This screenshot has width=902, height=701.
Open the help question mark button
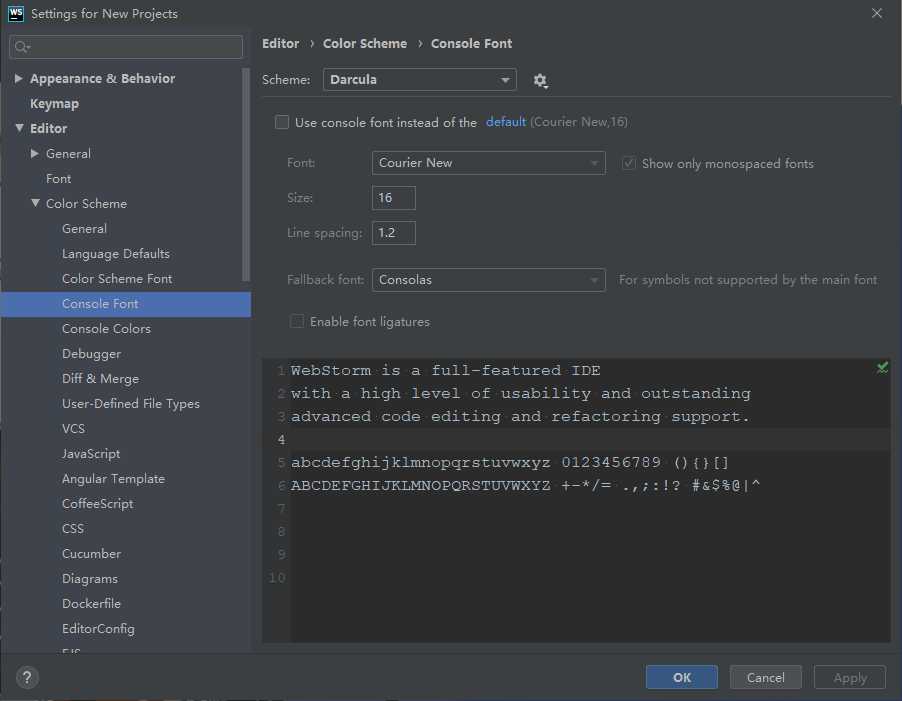[x=27, y=677]
